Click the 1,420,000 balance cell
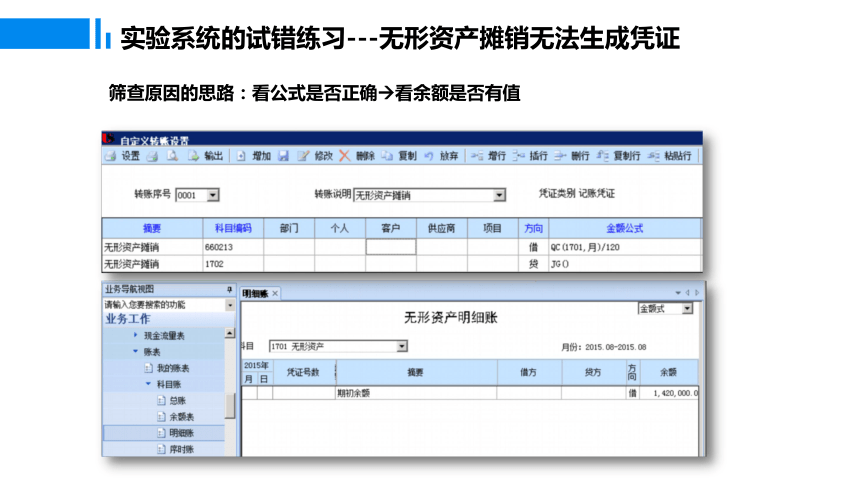This screenshot has width=860, height=484. click(x=669, y=393)
